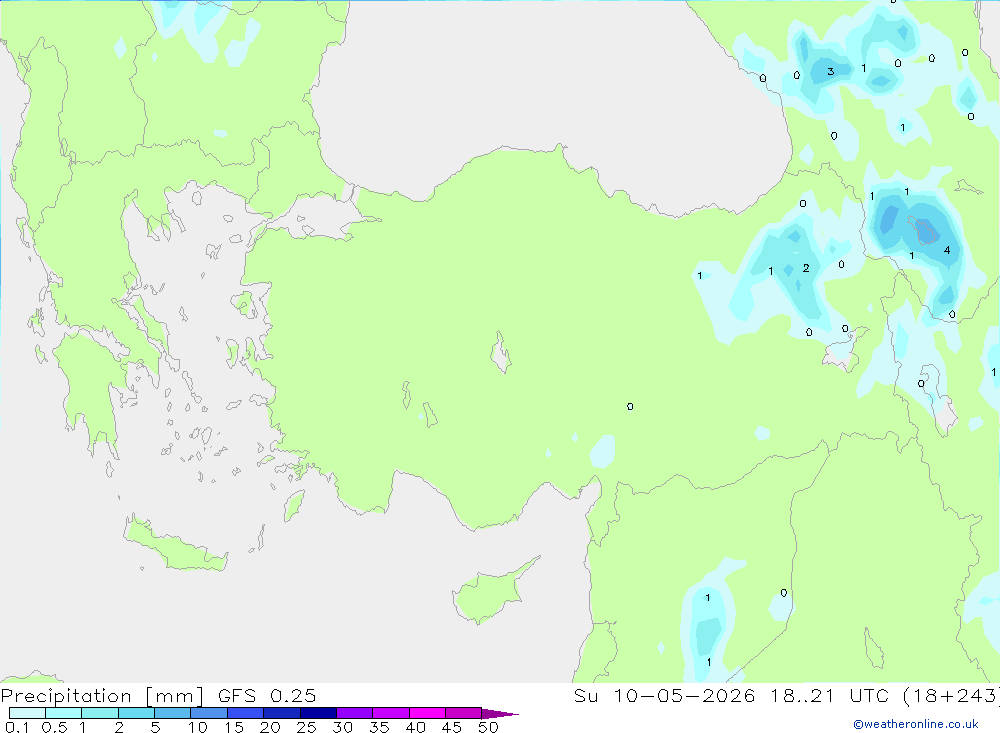Click the 1–2 mm legend swatch
This screenshot has width=1000, height=733.
tap(99, 713)
